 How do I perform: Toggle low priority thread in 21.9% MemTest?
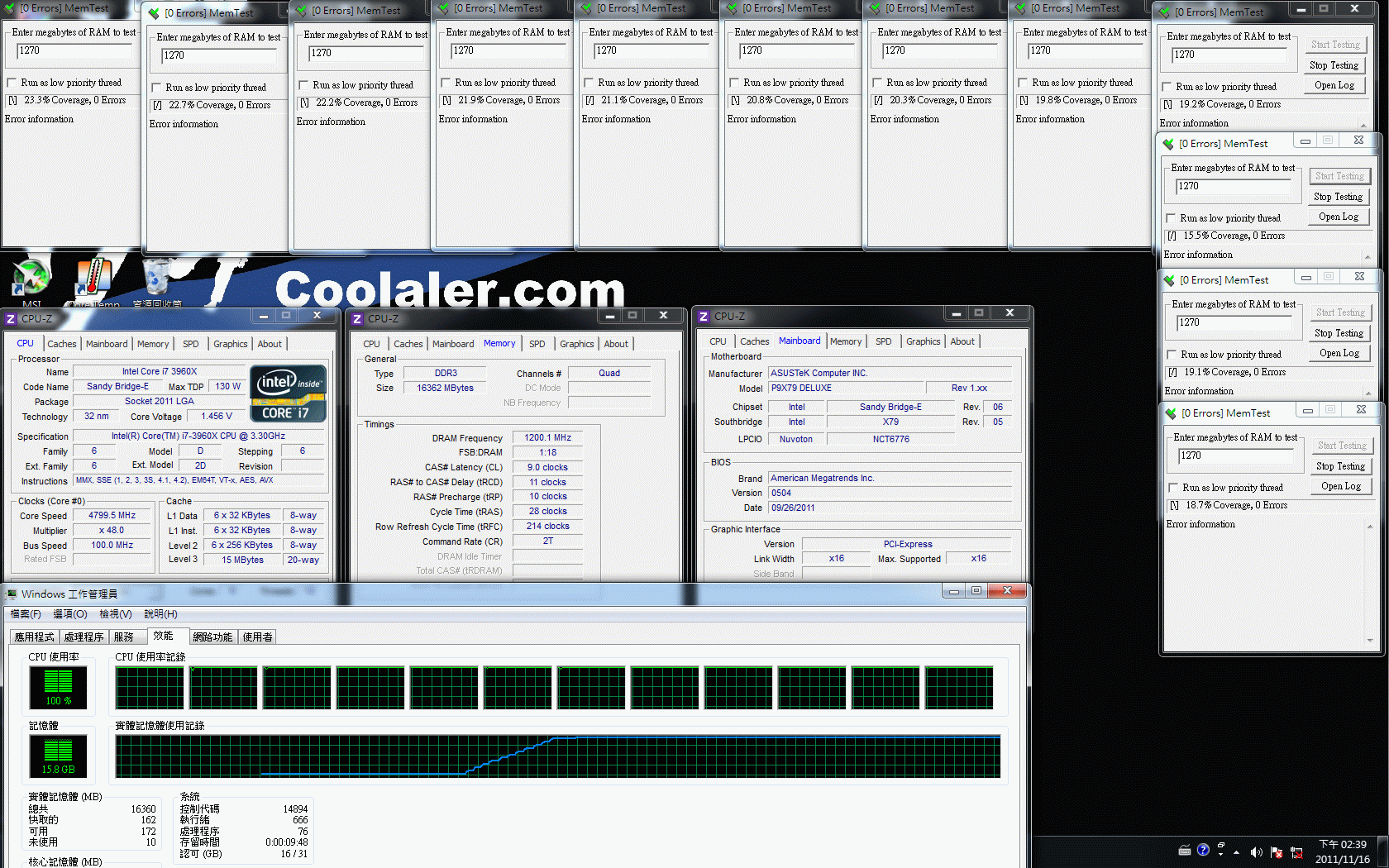coord(446,83)
